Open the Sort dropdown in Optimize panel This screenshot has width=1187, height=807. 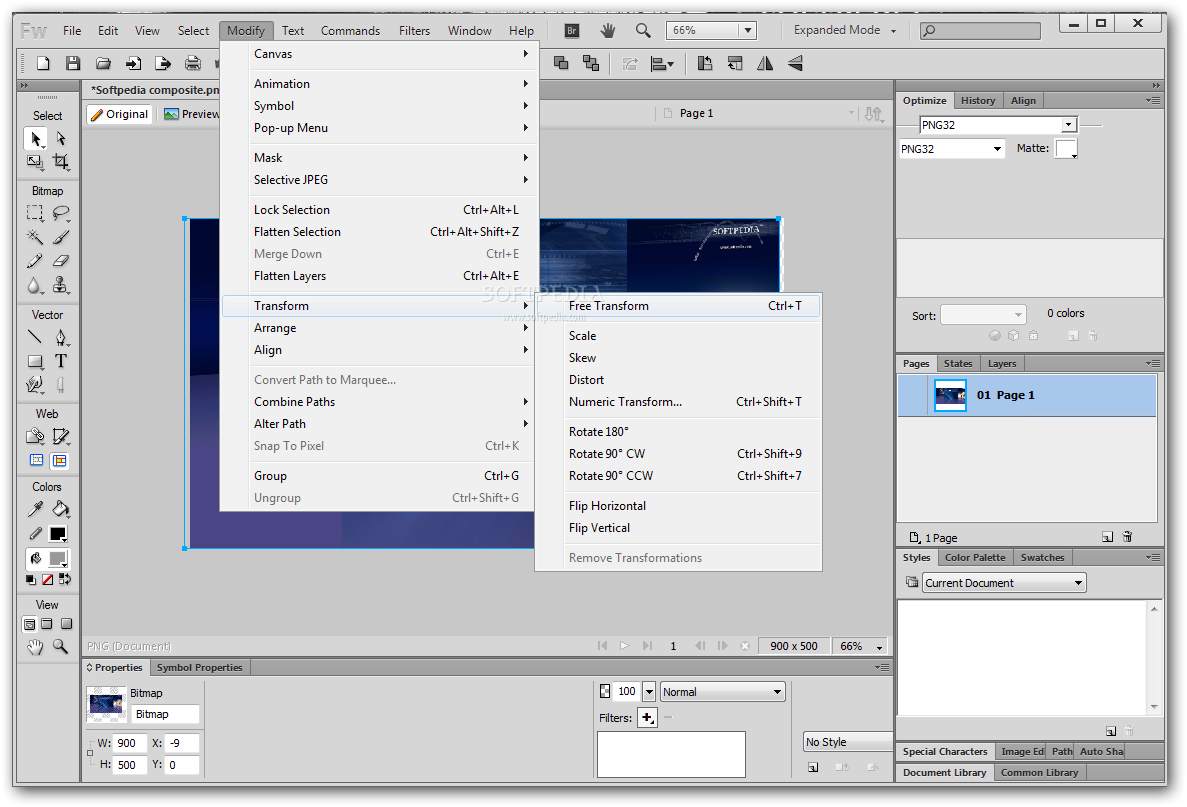click(x=983, y=315)
